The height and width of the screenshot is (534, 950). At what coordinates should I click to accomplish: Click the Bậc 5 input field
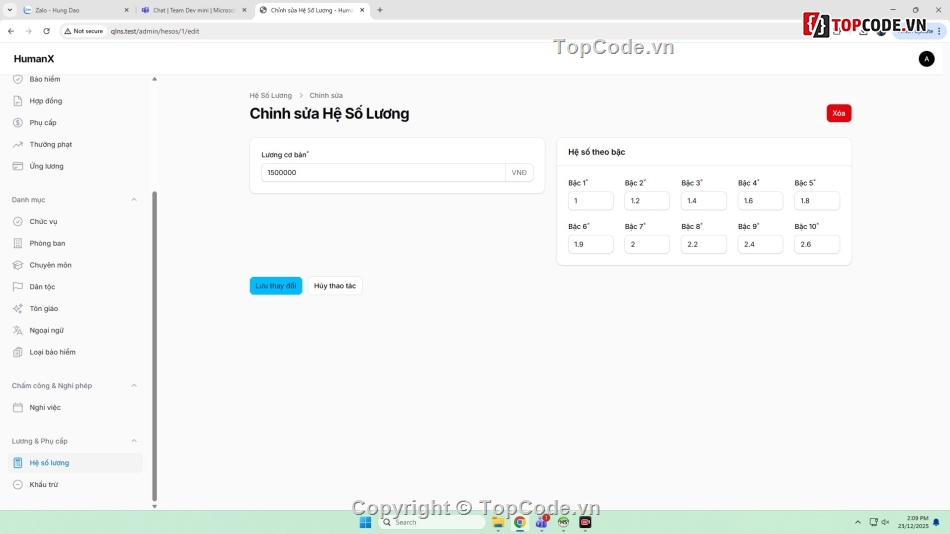coord(817,201)
